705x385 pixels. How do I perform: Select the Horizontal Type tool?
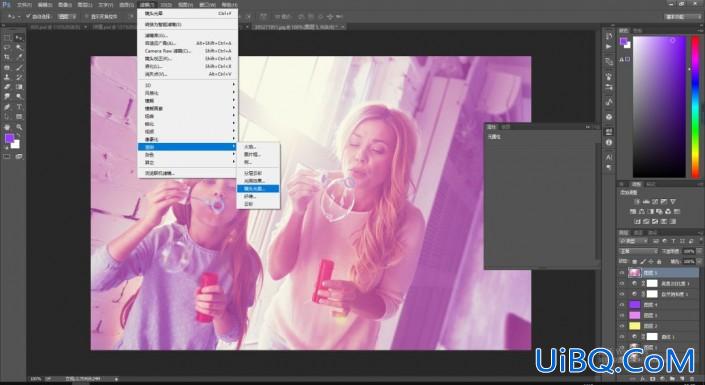tap(19, 107)
